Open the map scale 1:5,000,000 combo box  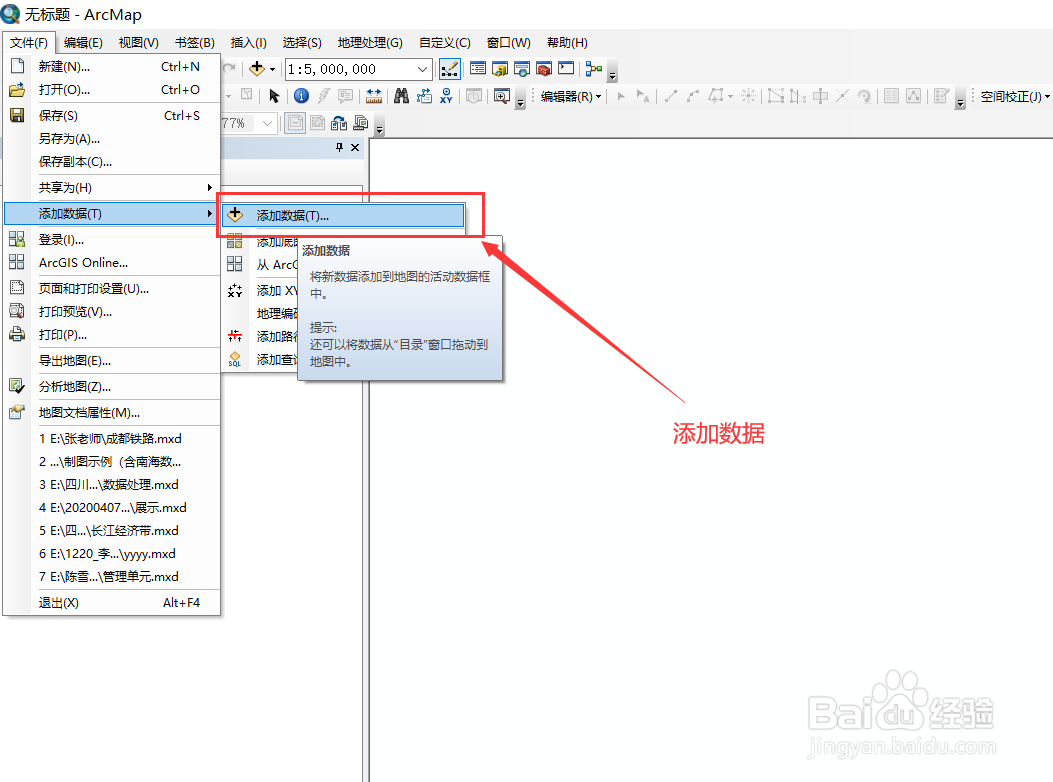[x=358, y=69]
